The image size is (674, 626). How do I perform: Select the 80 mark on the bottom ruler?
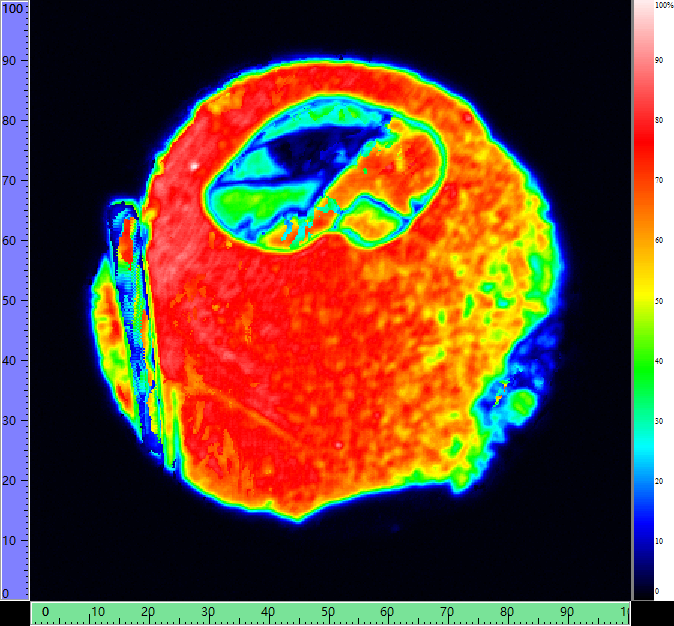[507, 612]
